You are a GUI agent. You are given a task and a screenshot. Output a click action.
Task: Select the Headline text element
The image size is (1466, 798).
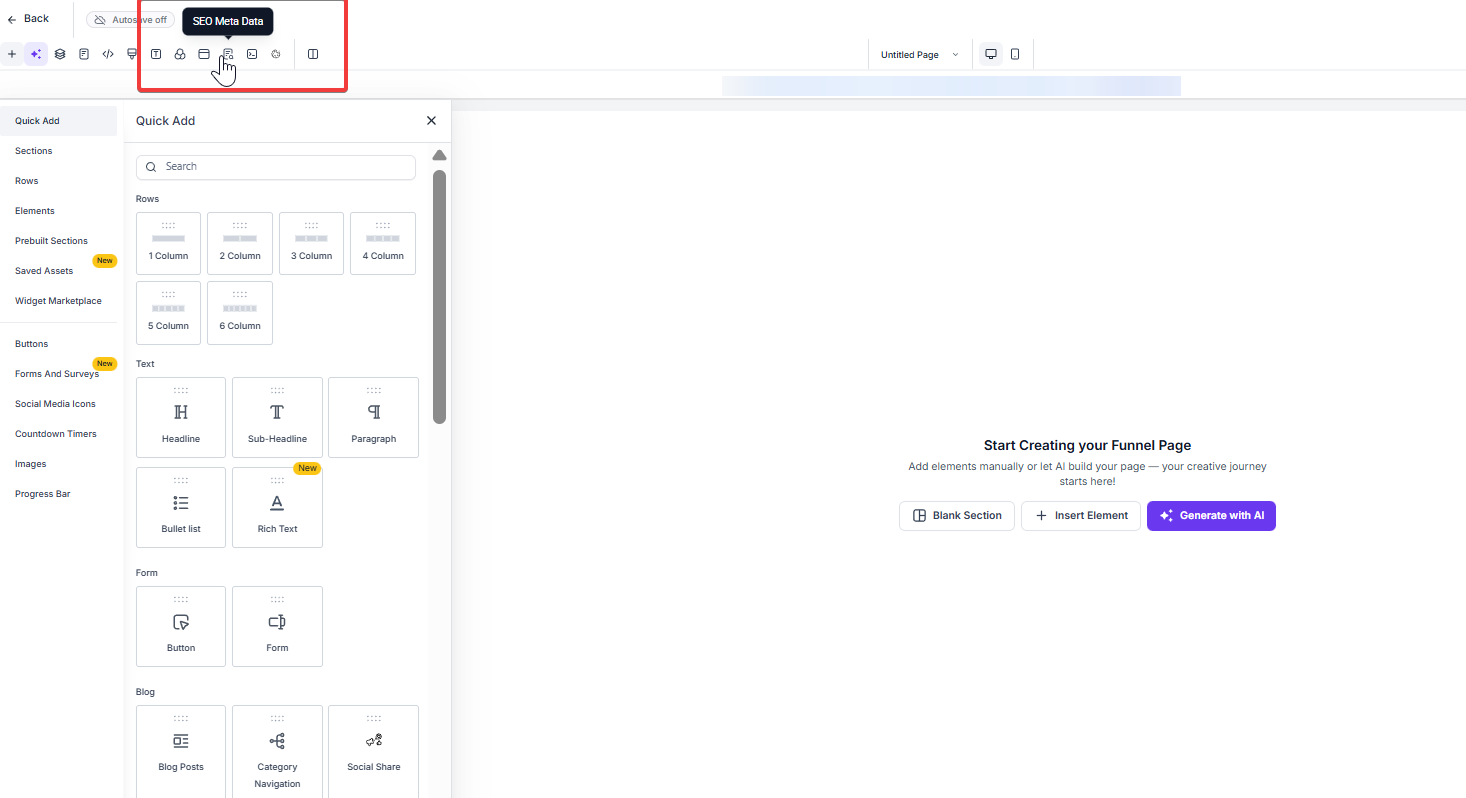click(x=181, y=417)
